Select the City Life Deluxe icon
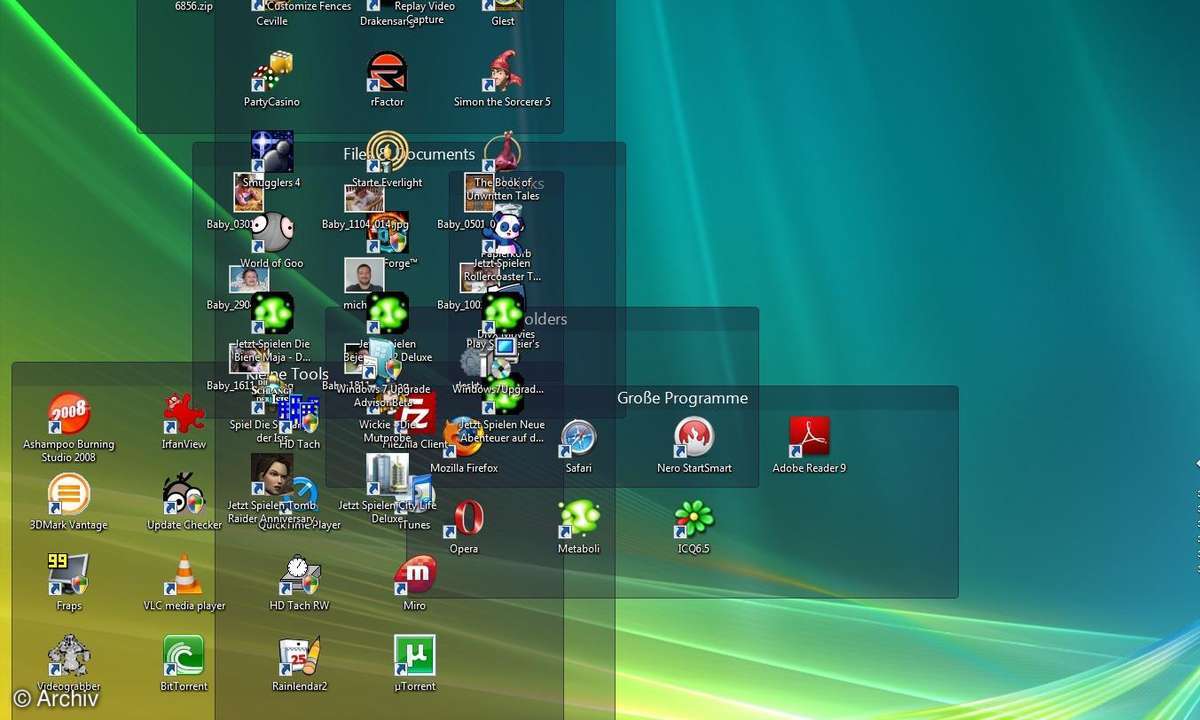Viewport: 1200px width, 720px height. coord(387,475)
